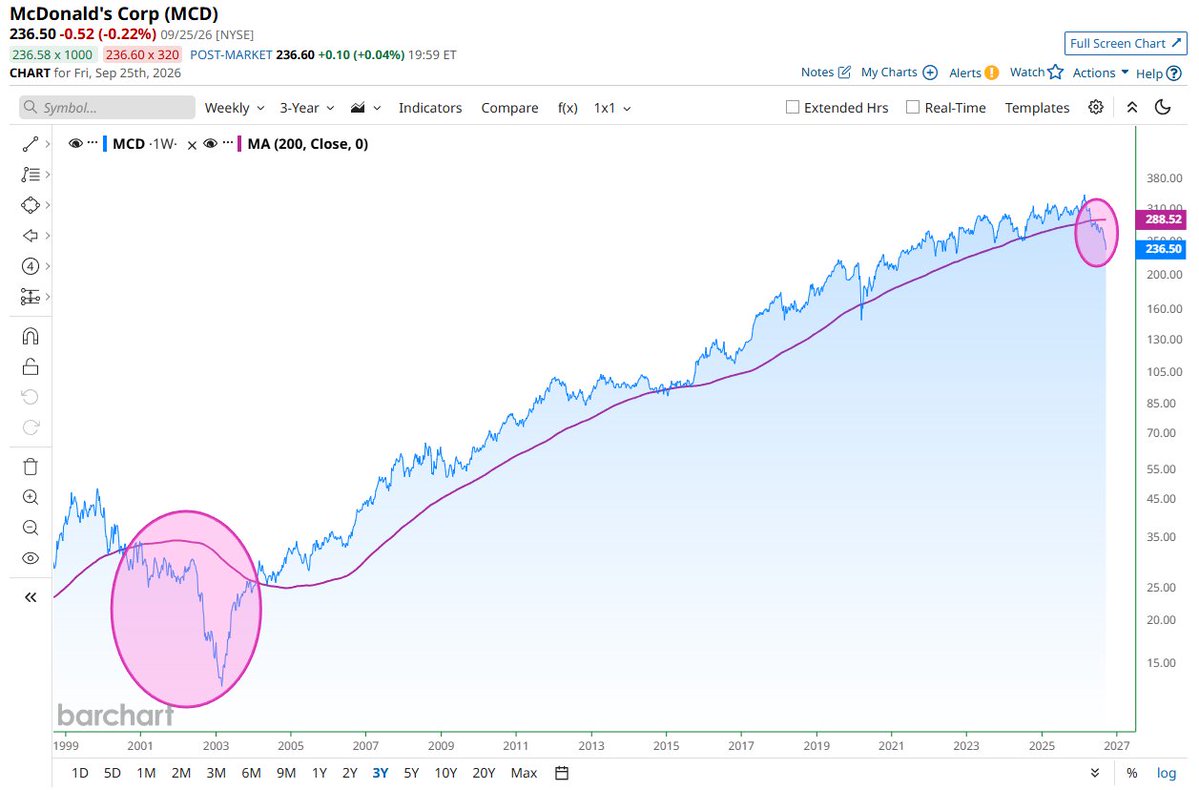Open the chart type dropdown
Image resolution: width=1199 pixels, height=790 pixels.
[366, 108]
